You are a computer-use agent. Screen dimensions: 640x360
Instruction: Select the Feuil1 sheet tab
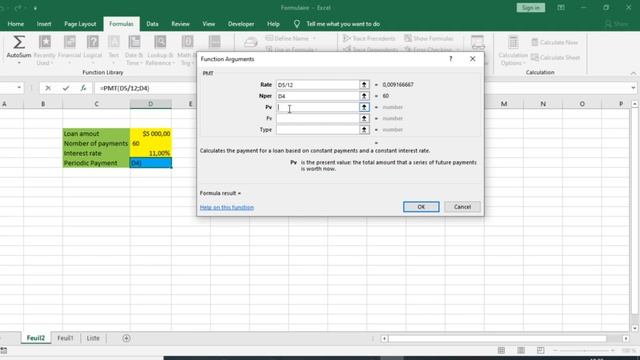coord(65,338)
